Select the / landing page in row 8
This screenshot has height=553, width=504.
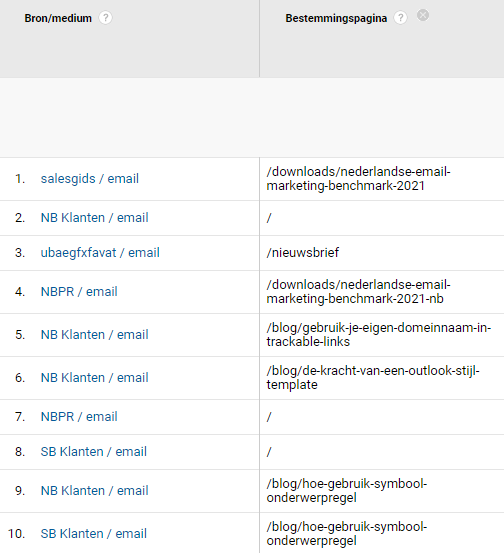click(x=269, y=452)
